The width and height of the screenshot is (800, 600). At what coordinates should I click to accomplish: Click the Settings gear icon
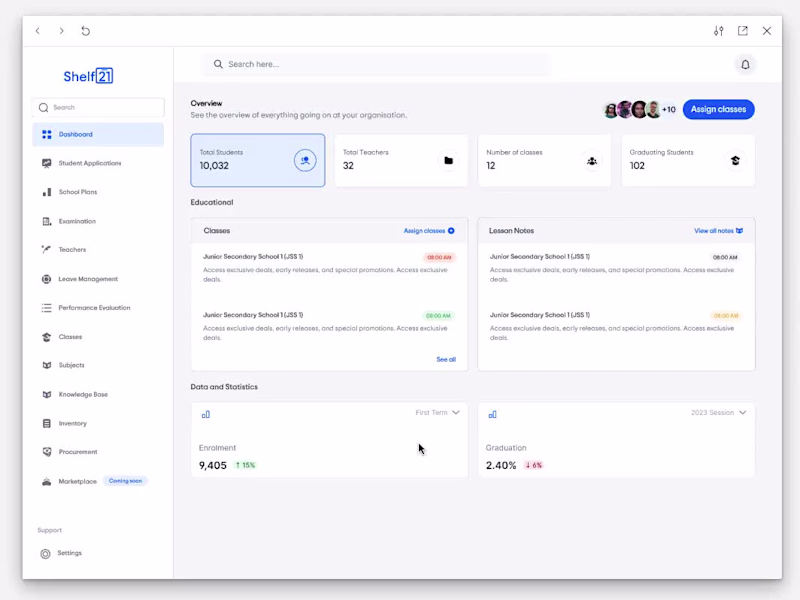[x=45, y=554]
